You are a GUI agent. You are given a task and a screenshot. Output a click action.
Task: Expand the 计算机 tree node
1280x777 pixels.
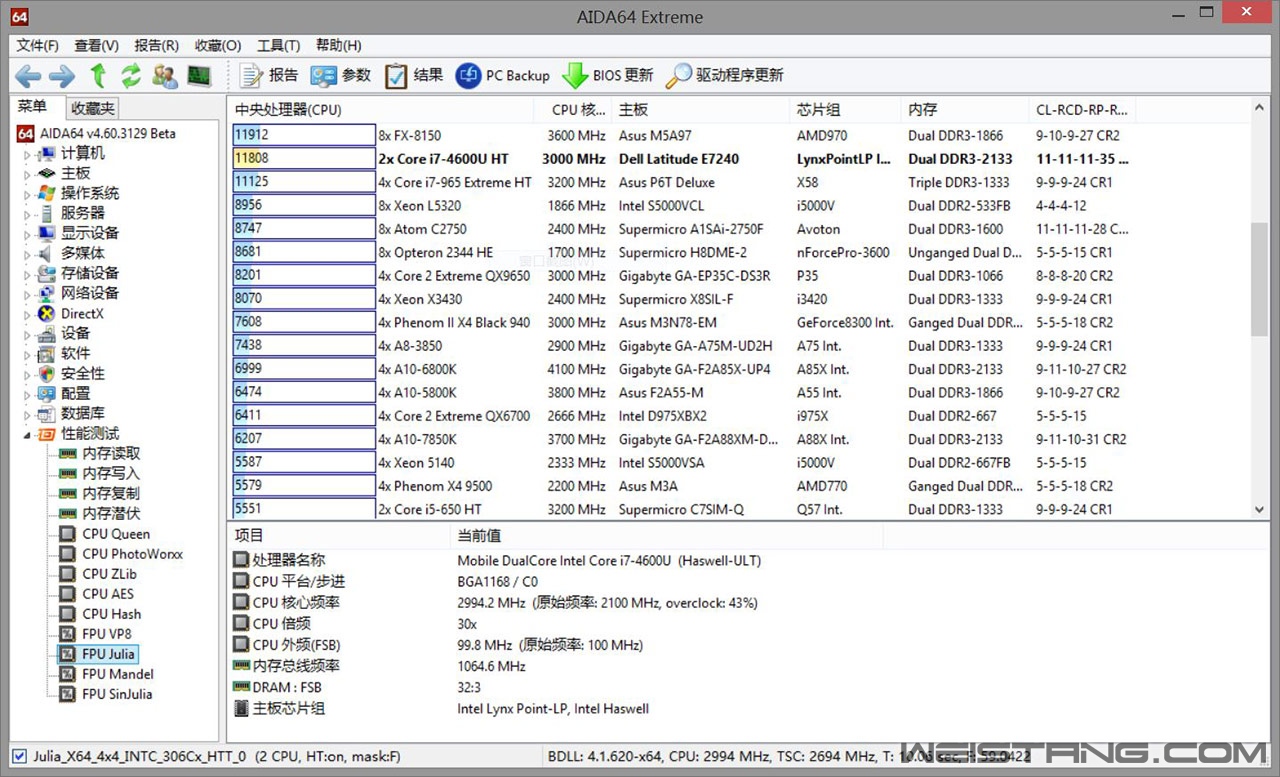click(x=28, y=154)
